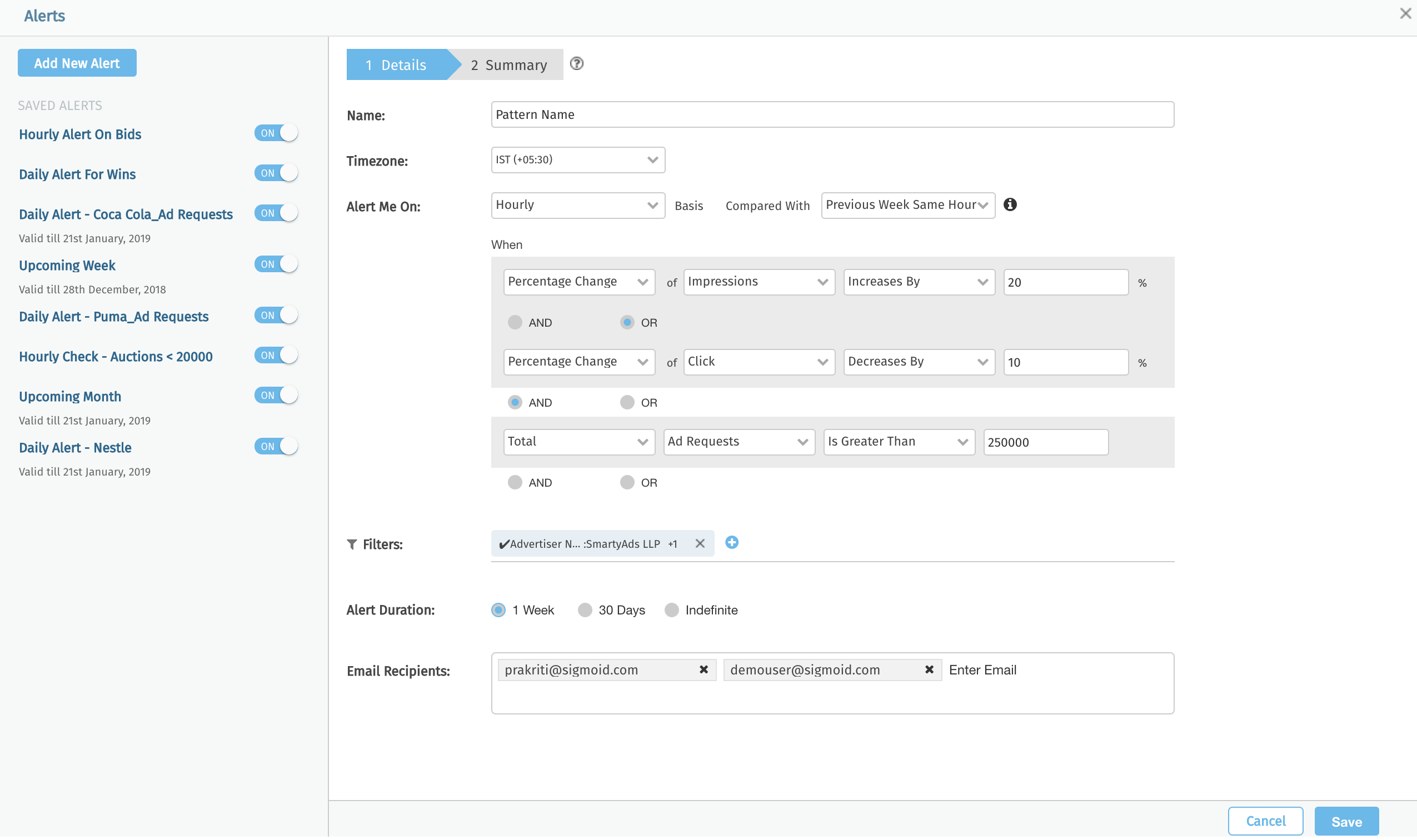The height and width of the screenshot is (840, 1417).
Task: Select the Indefinite alert duration option
Action: tap(671, 610)
